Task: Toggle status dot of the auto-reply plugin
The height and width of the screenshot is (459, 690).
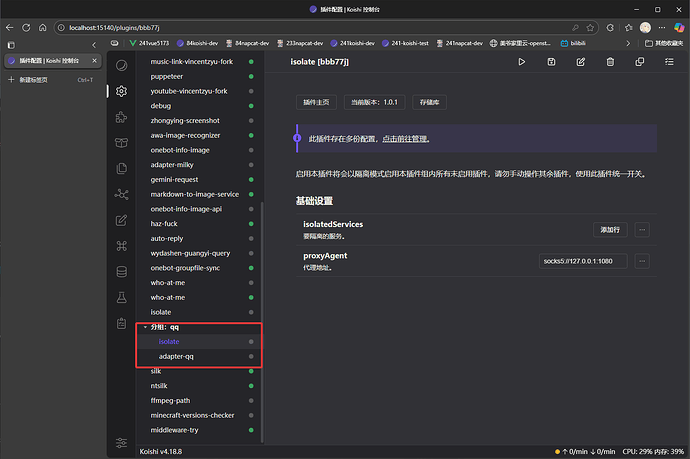Action: pyautogui.click(x=251, y=239)
